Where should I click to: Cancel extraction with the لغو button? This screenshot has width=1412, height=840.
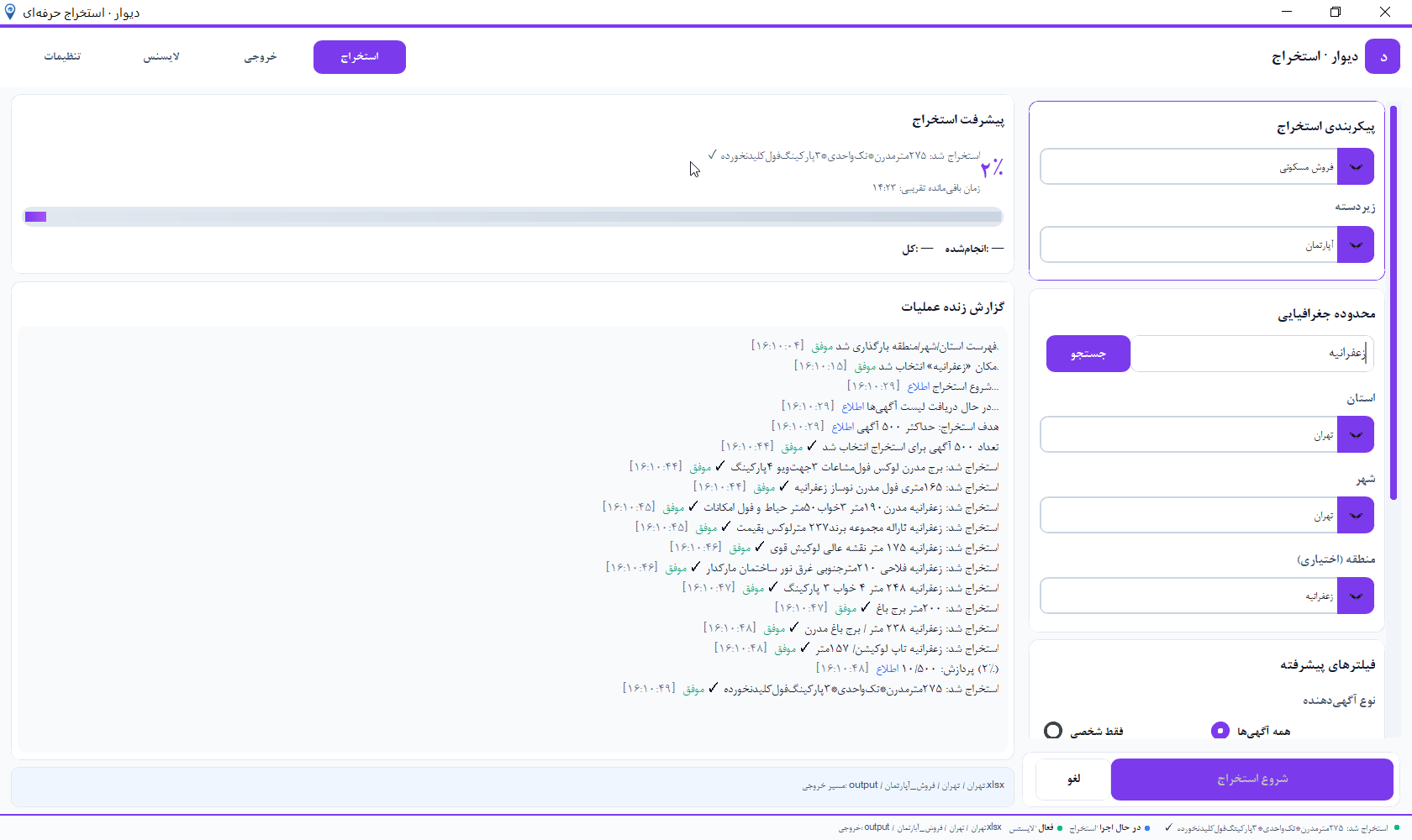pyautogui.click(x=1073, y=780)
